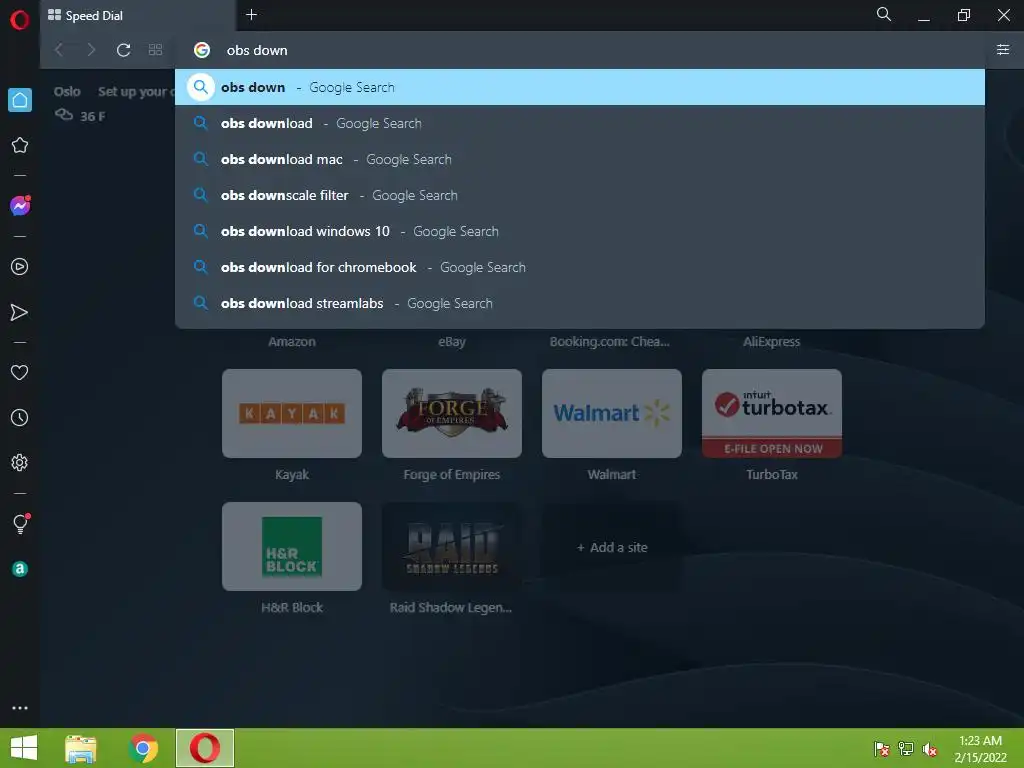Viewport: 1024px width, 768px height.
Task: Select 'obs download mac' suggestion
Action: [580, 159]
